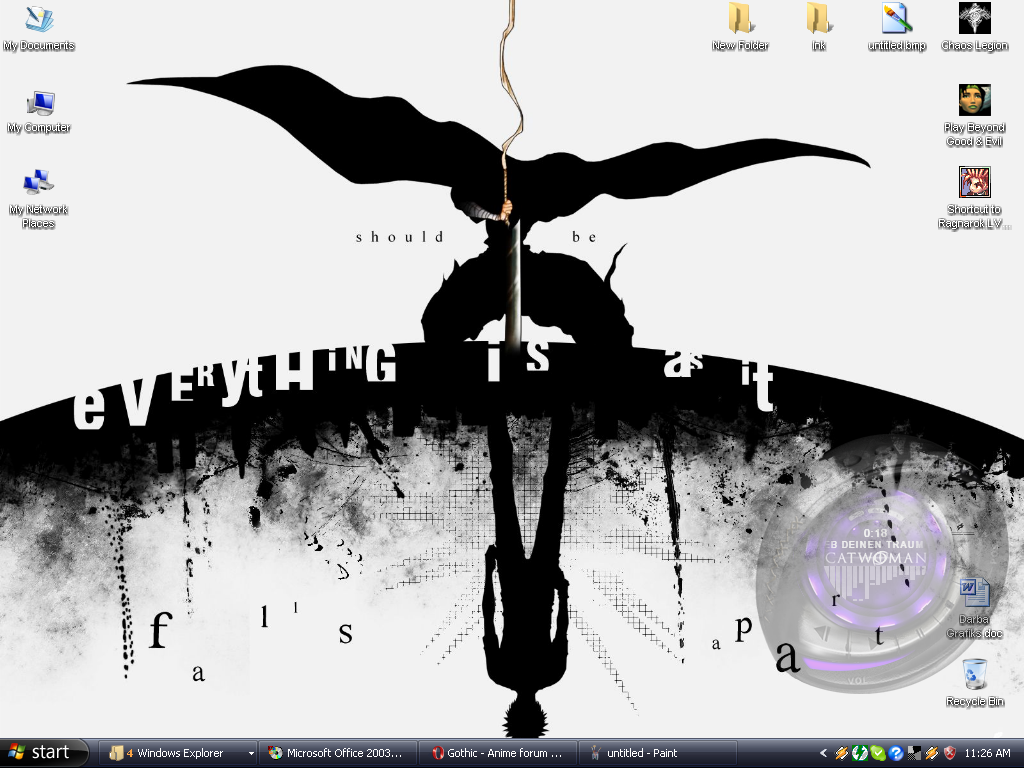Click the taskbar clock showing 11:26 AM

click(987, 753)
